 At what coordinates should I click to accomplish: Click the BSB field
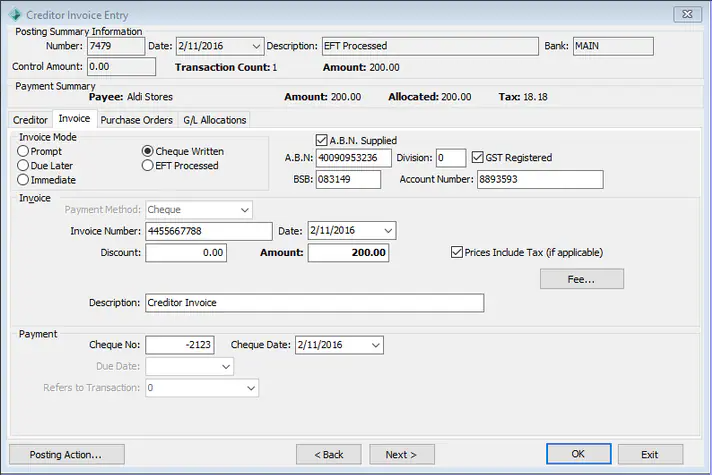click(348, 179)
